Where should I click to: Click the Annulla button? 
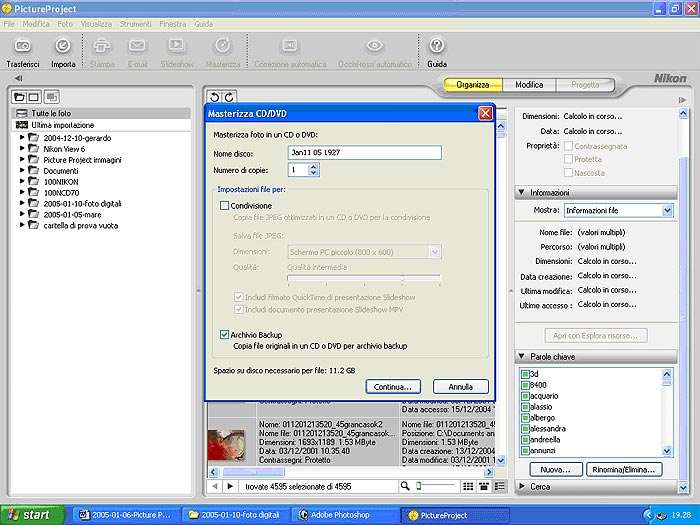click(x=461, y=387)
